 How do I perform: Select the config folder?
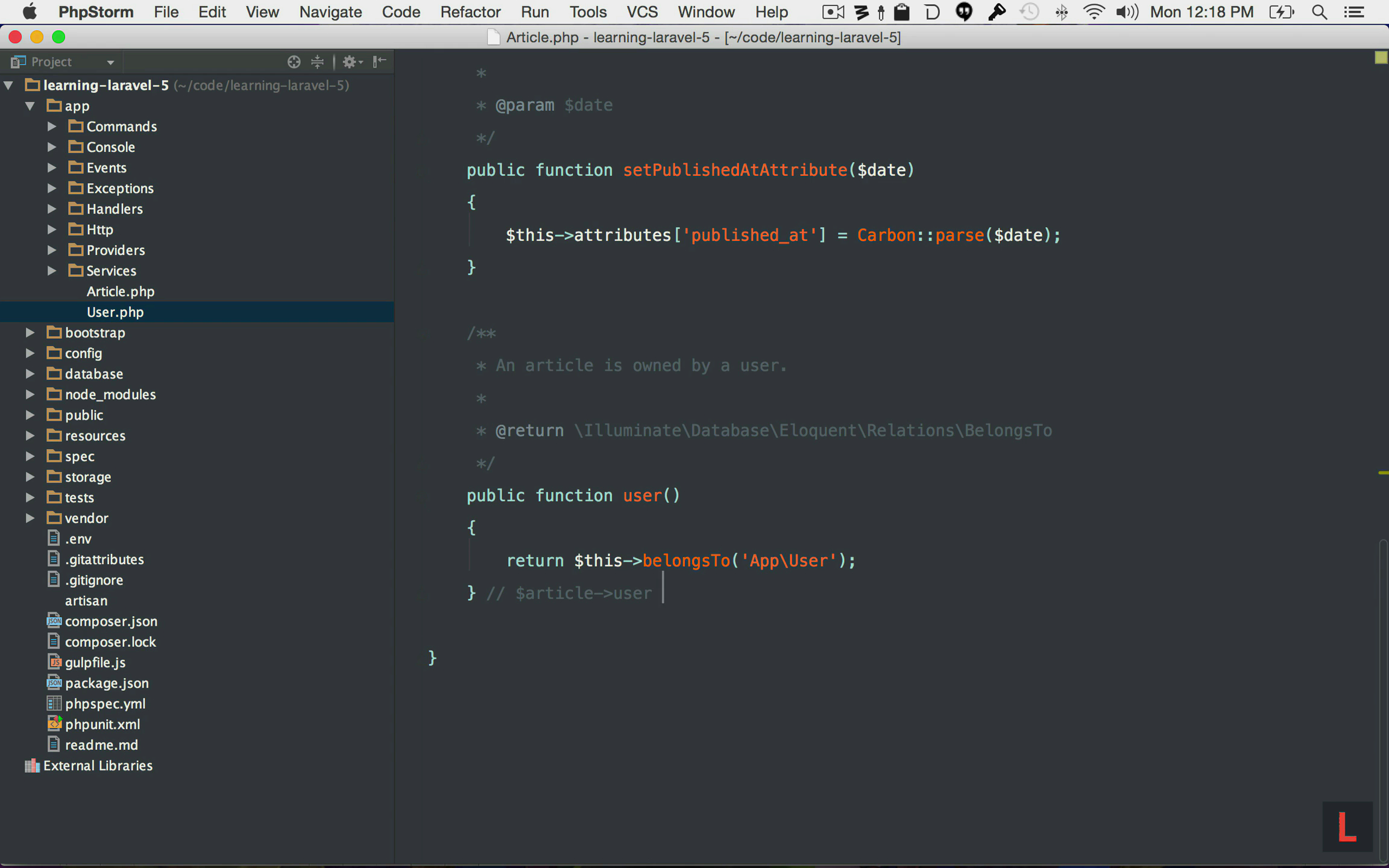coord(83,353)
